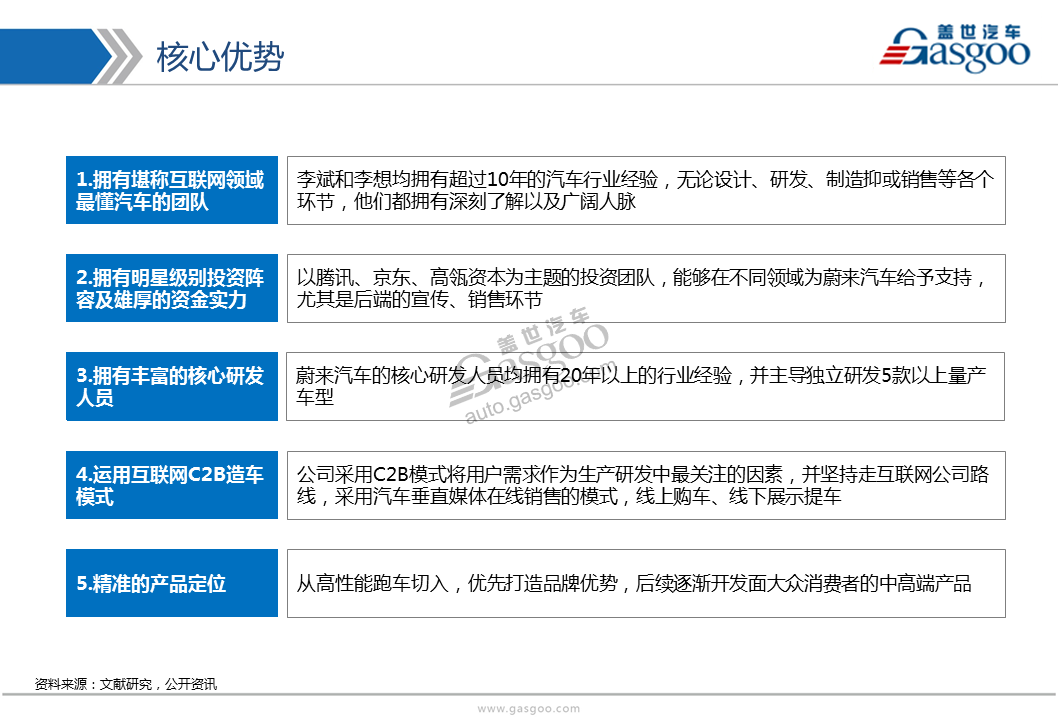Select the blue label 2.拥有明星级别投资阵容及雄厚的资金实力
Image resolution: width=1058 pixels, height=720 pixels.
tap(172, 288)
